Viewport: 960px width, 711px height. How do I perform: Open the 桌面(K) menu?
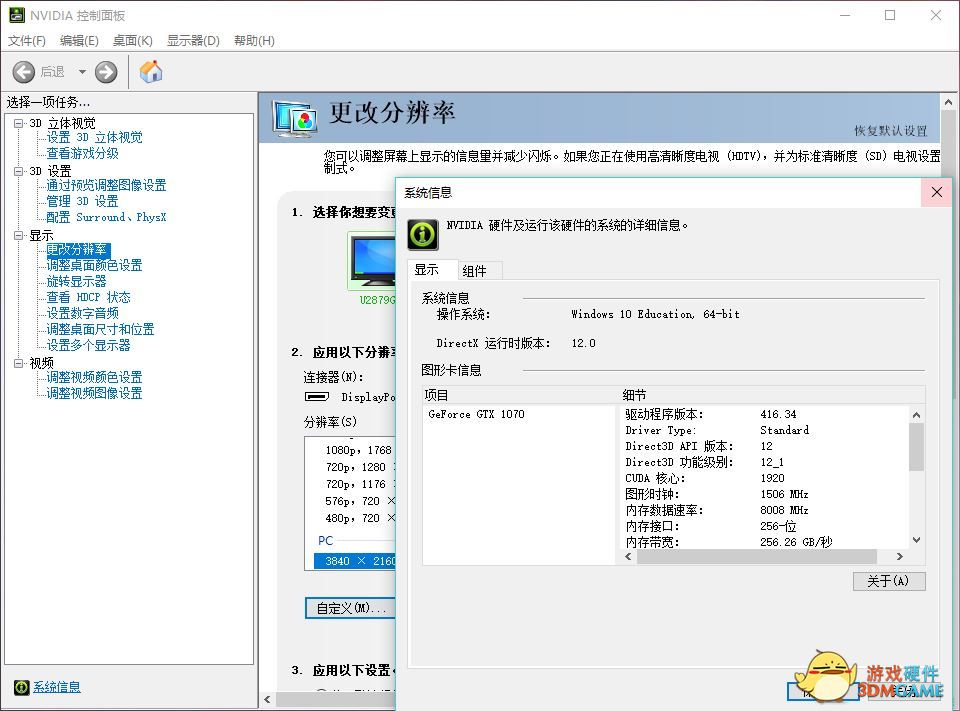pyautogui.click(x=133, y=40)
